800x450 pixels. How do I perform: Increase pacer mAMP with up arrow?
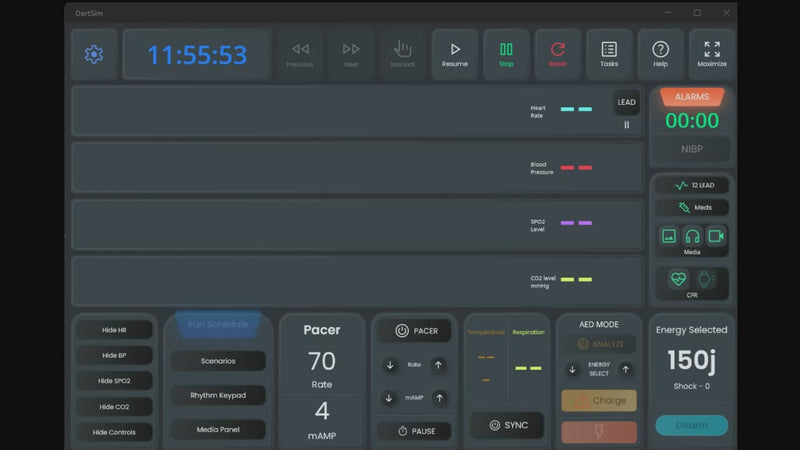point(439,398)
